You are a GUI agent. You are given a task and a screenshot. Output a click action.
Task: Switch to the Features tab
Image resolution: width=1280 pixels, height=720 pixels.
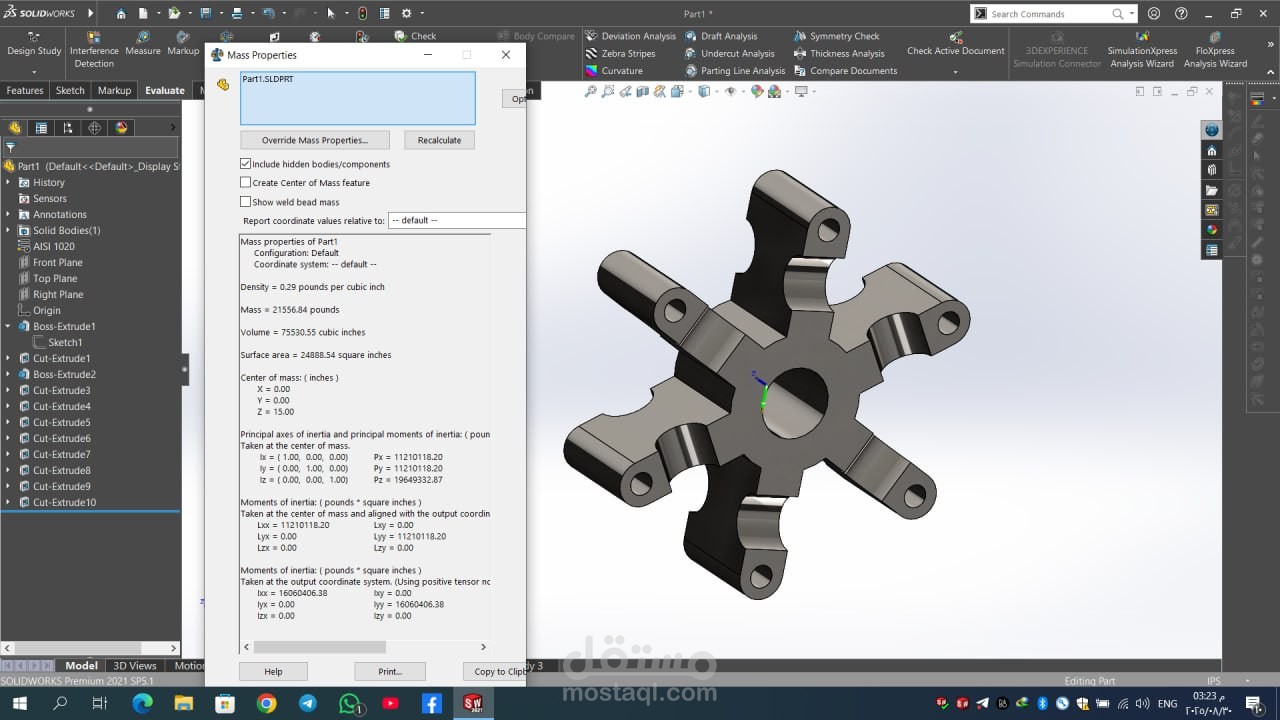25,90
